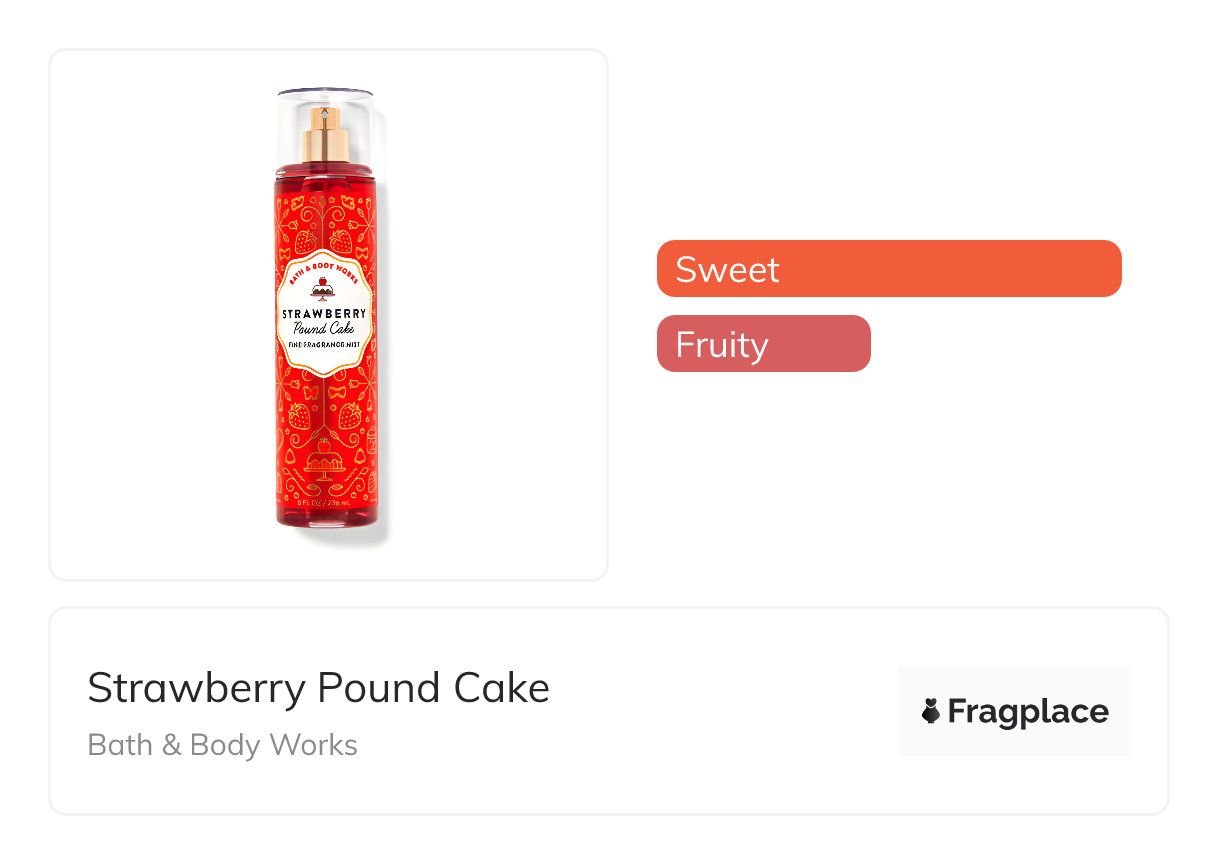The image size is (1218, 864).
Task: Click the "Bath & Body Works" arc on label
Action: point(326,274)
